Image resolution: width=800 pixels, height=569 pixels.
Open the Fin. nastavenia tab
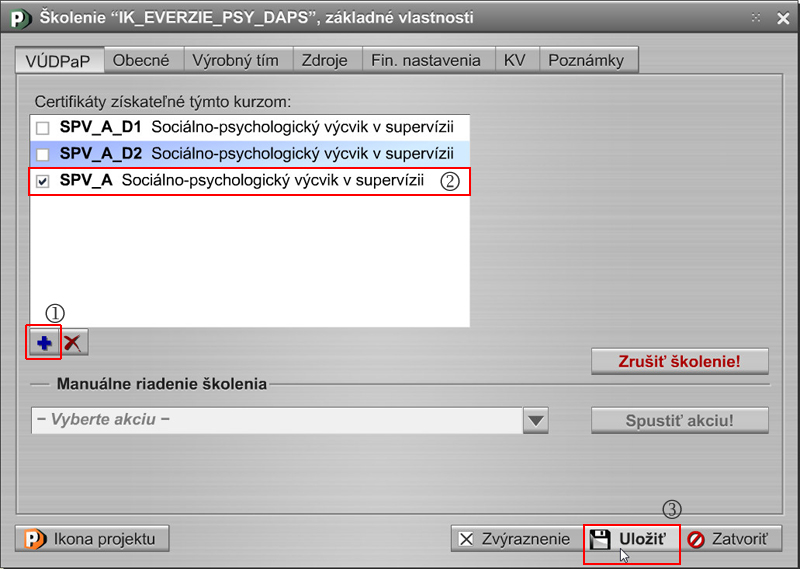(429, 60)
